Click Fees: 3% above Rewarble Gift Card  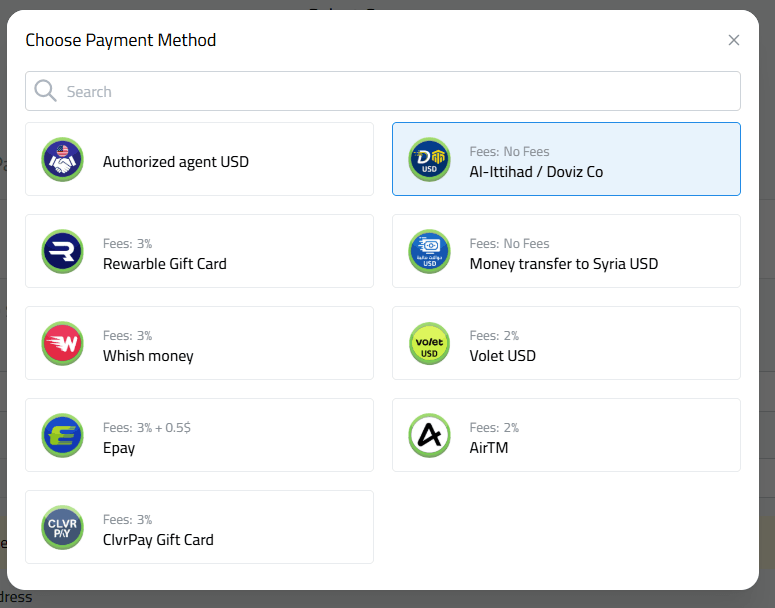coord(127,244)
